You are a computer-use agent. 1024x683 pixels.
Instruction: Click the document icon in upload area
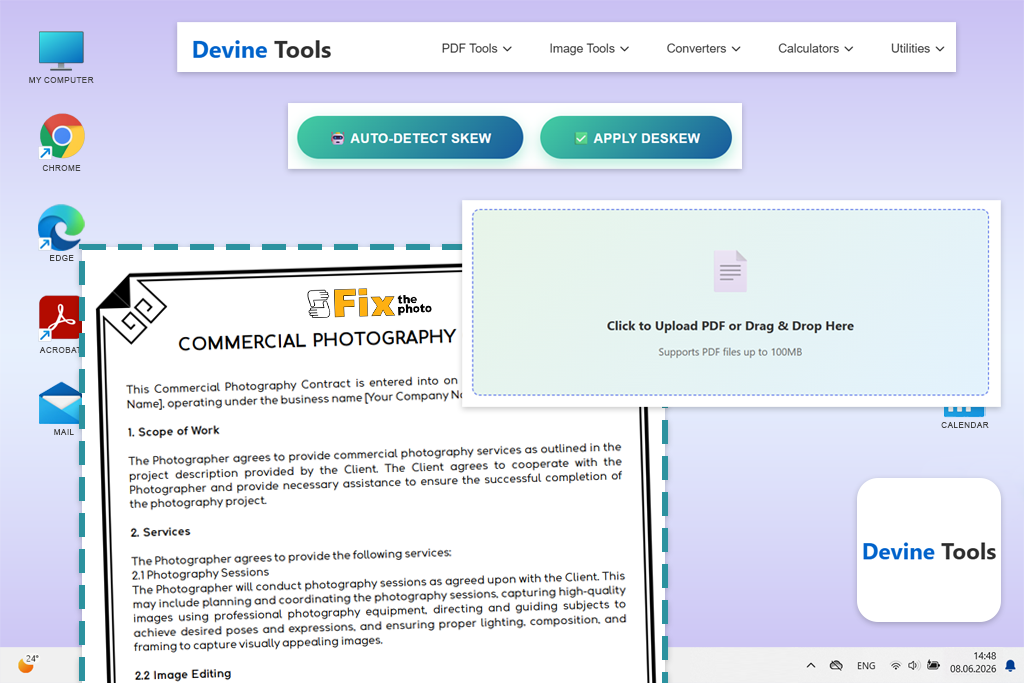pyautogui.click(x=729, y=271)
